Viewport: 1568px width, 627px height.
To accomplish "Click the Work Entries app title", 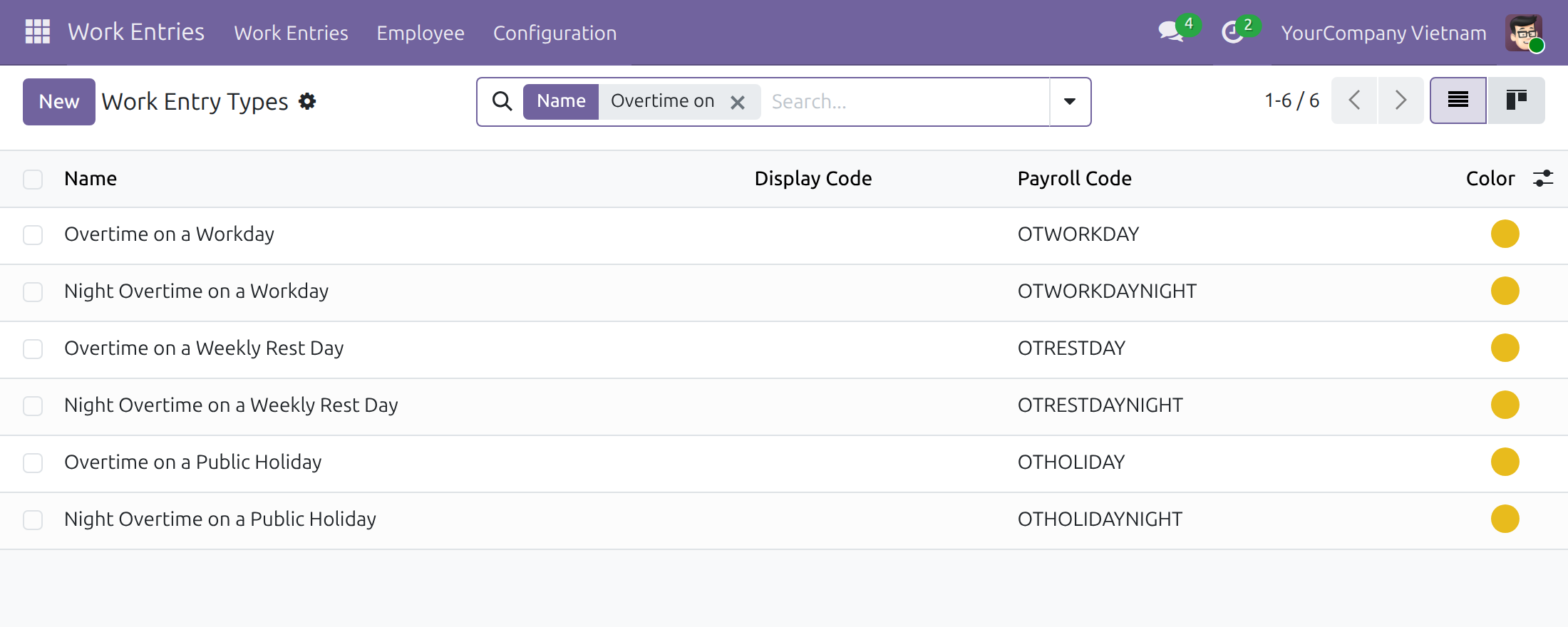I will click(x=136, y=32).
